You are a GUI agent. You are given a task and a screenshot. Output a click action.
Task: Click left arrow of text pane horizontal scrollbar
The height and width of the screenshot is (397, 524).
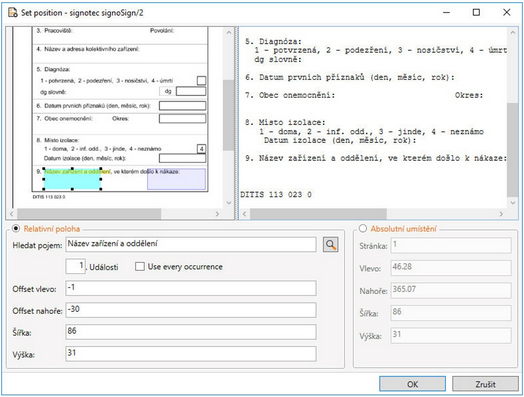tap(244, 214)
